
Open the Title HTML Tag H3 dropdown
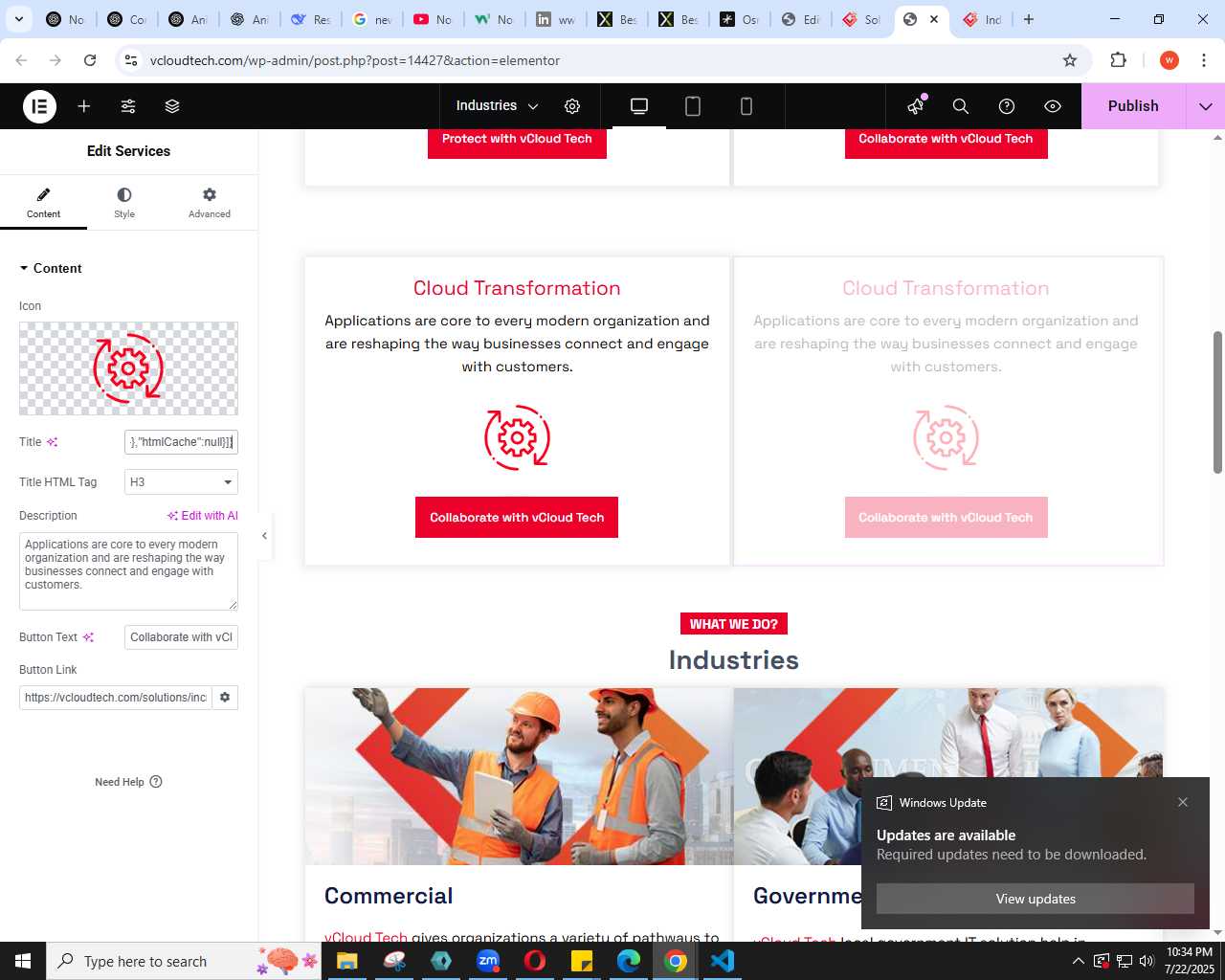click(181, 482)
